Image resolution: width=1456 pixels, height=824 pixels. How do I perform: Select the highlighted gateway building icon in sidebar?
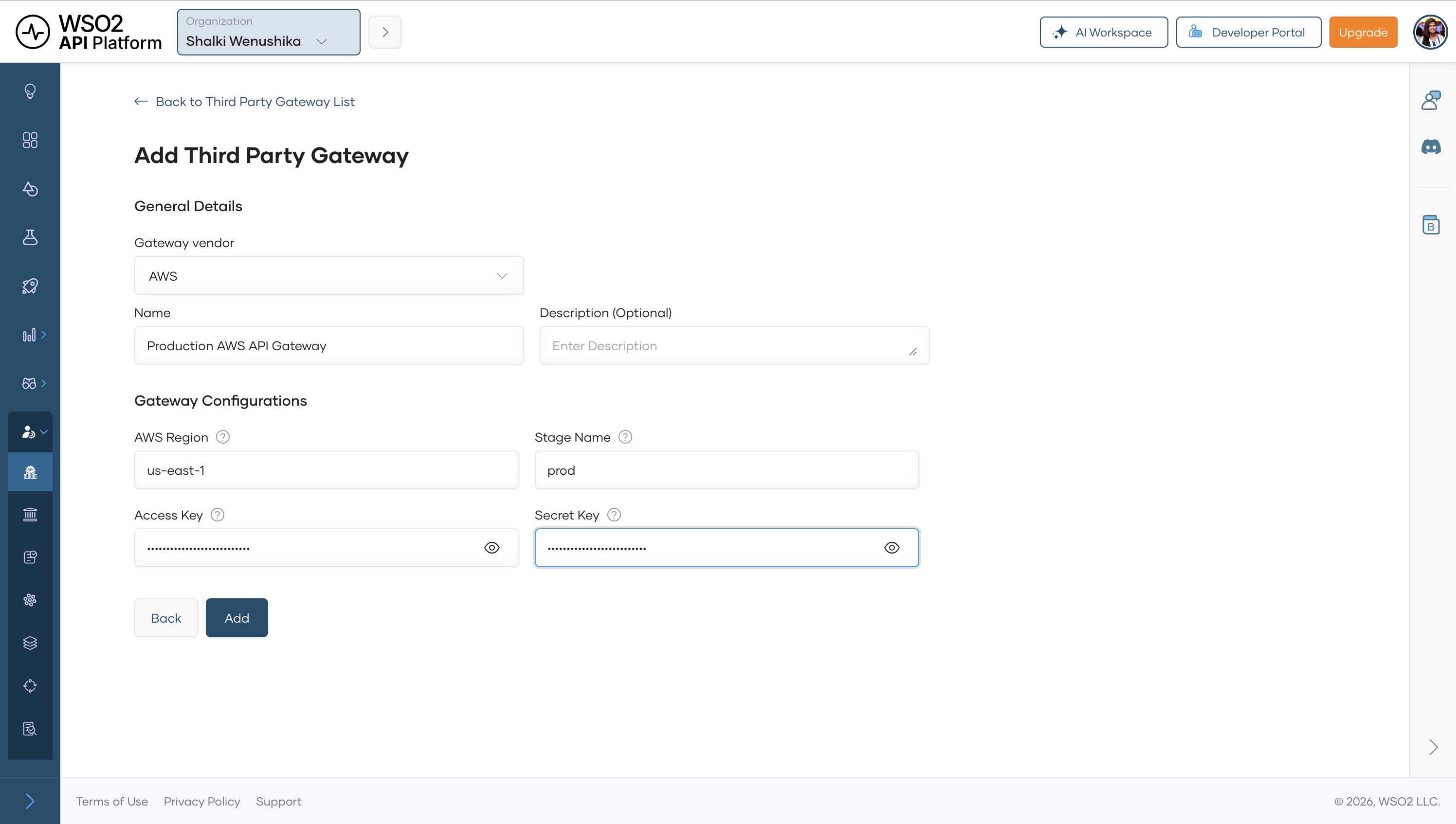pyautogui.click(x=30, y=471)
